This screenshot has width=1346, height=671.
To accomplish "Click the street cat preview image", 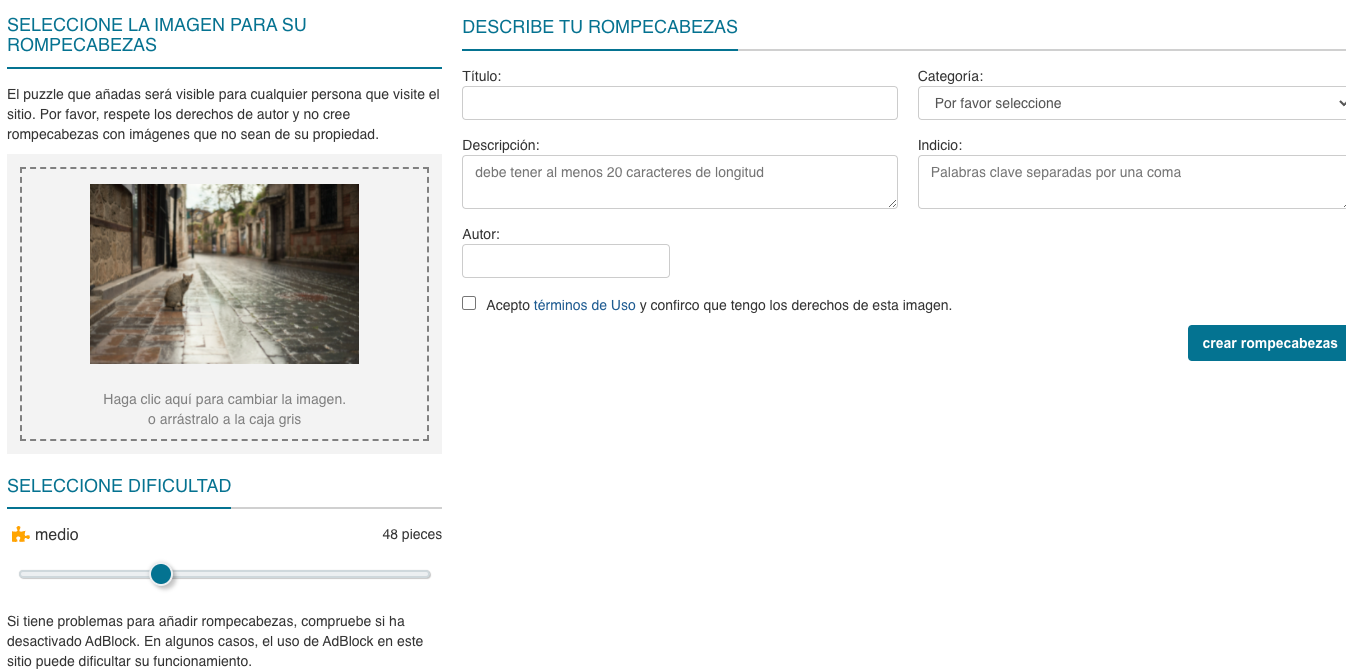I will pos(224,273).
